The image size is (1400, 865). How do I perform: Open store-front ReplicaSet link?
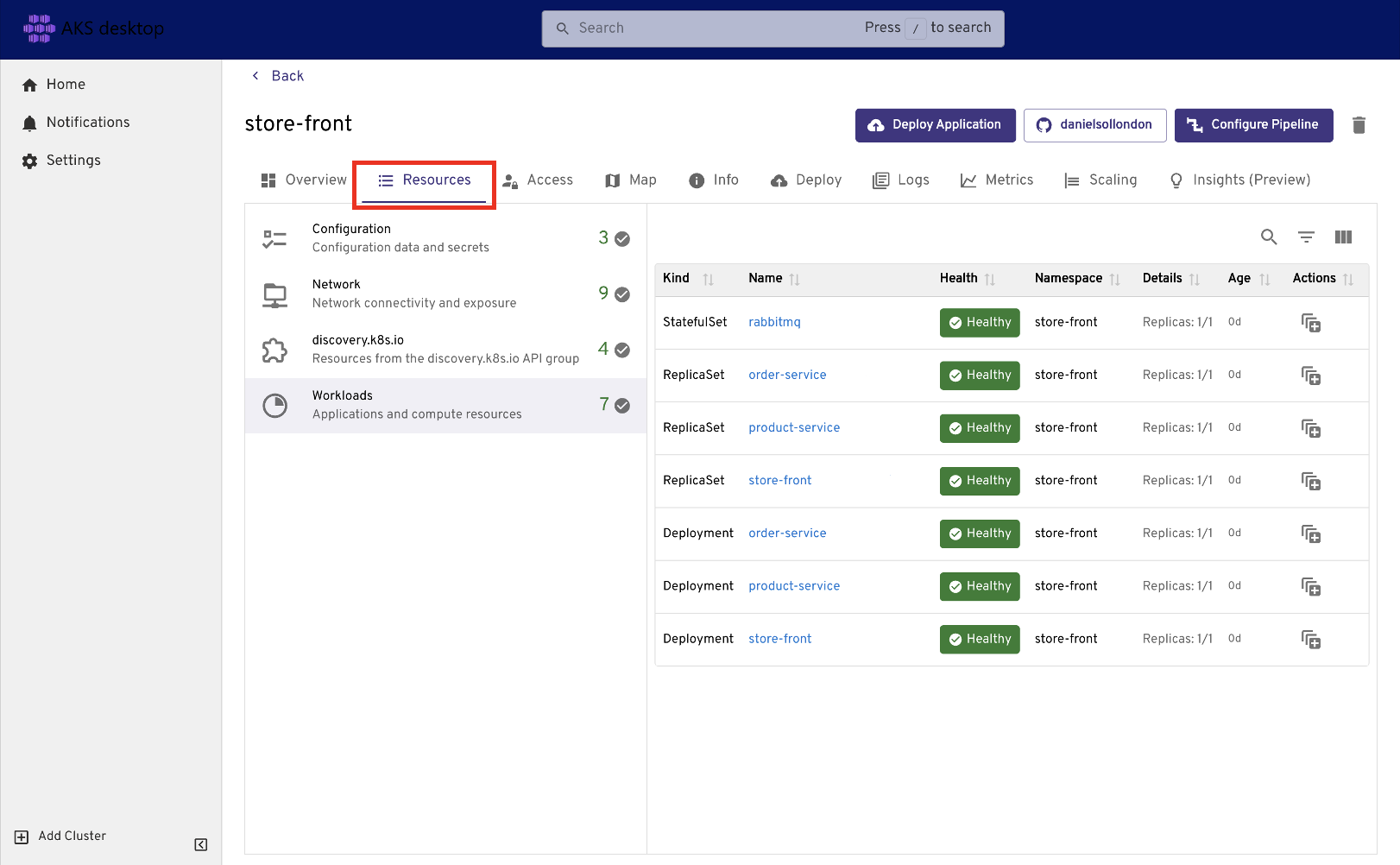click(x=779, y=480)
